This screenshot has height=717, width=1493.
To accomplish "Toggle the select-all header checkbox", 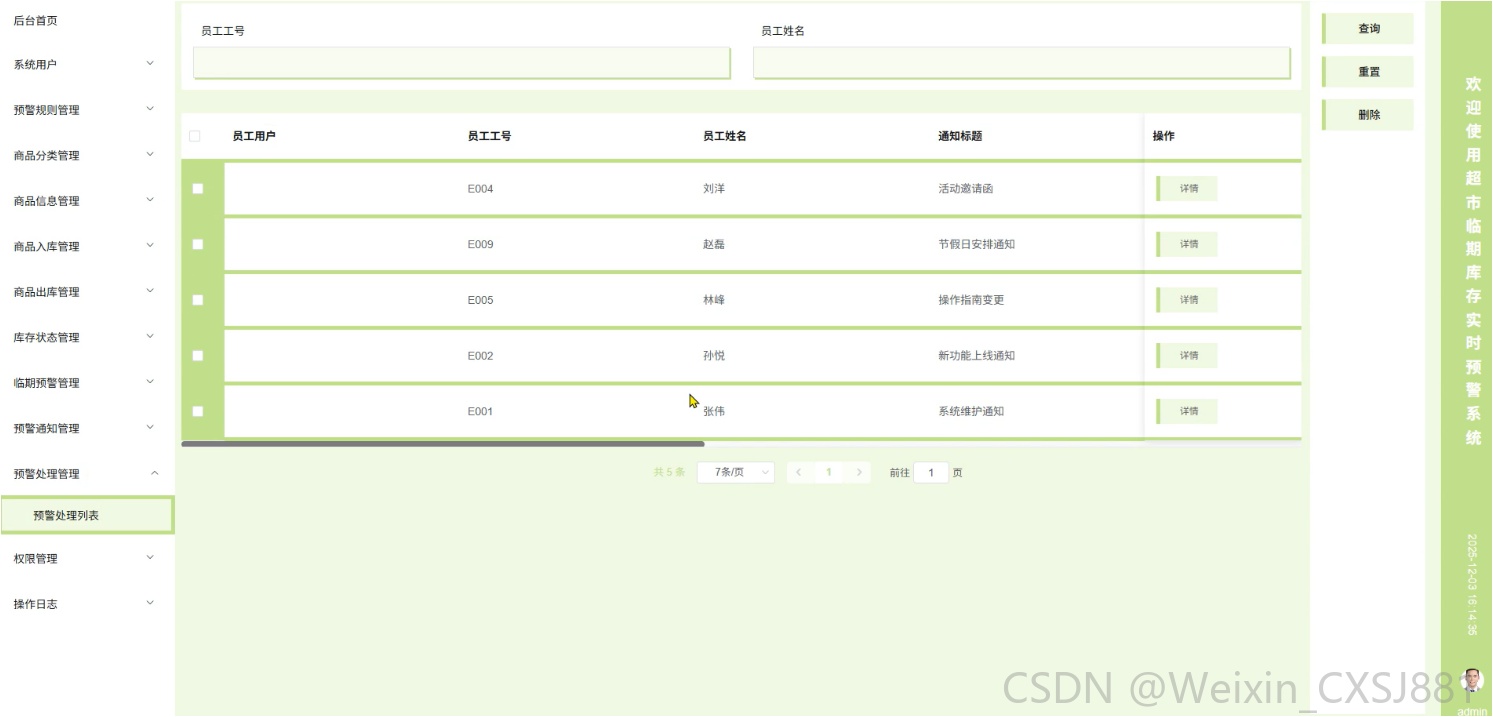I will tap(195, 136).
